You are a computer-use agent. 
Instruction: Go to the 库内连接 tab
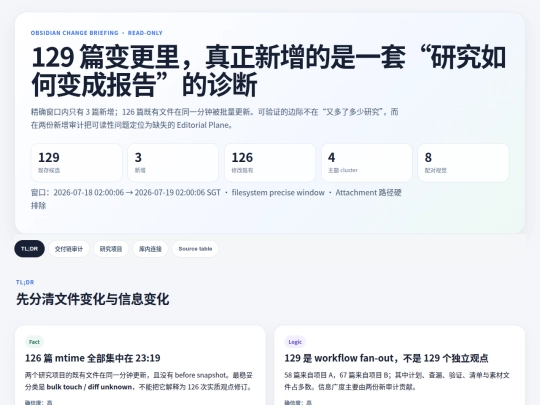pyautogui.click(x=150, y=249)
